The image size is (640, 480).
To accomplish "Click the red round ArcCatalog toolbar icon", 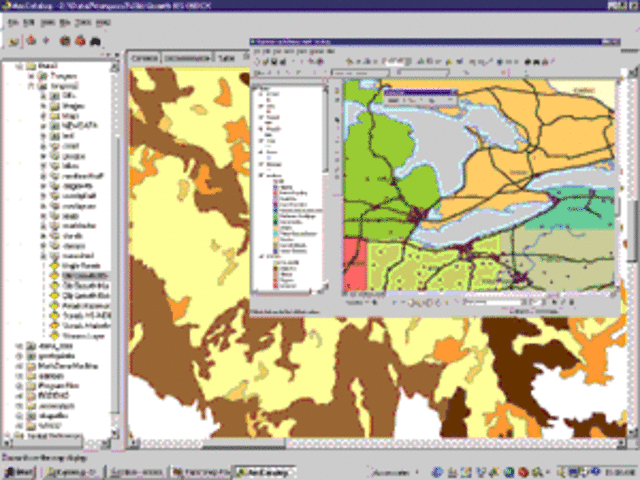I will 80,41.
